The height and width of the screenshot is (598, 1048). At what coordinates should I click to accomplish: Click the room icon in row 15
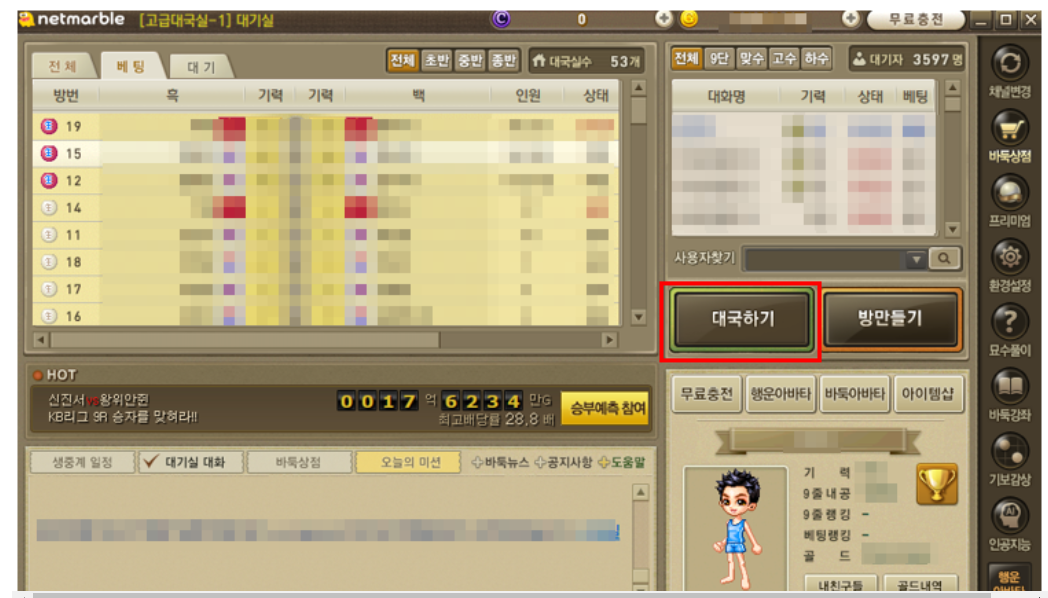(49, 154)
